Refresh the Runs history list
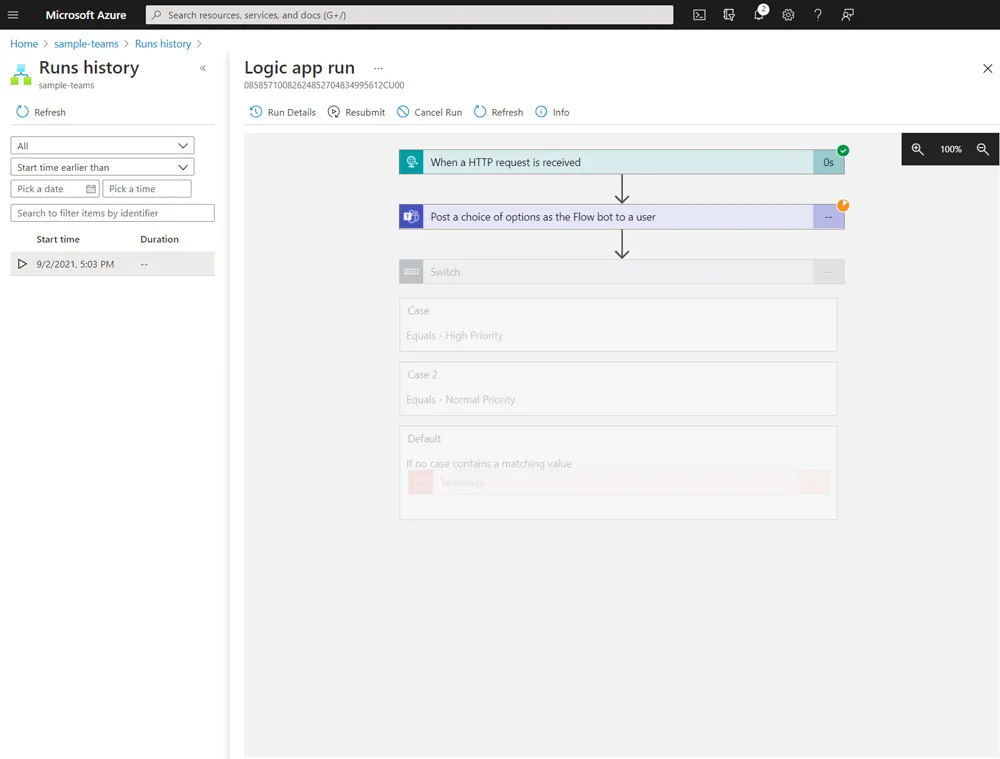The image size is (1000, 759). (41, 112)
